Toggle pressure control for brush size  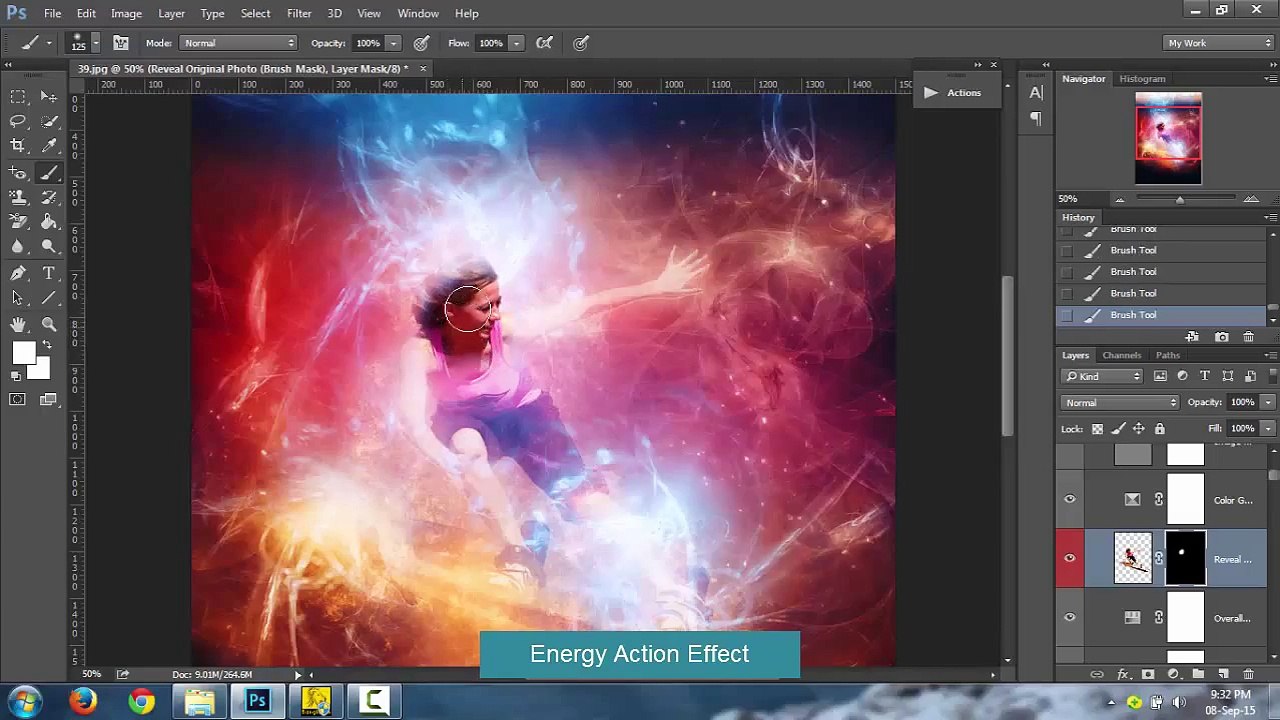tap(581, 43)
